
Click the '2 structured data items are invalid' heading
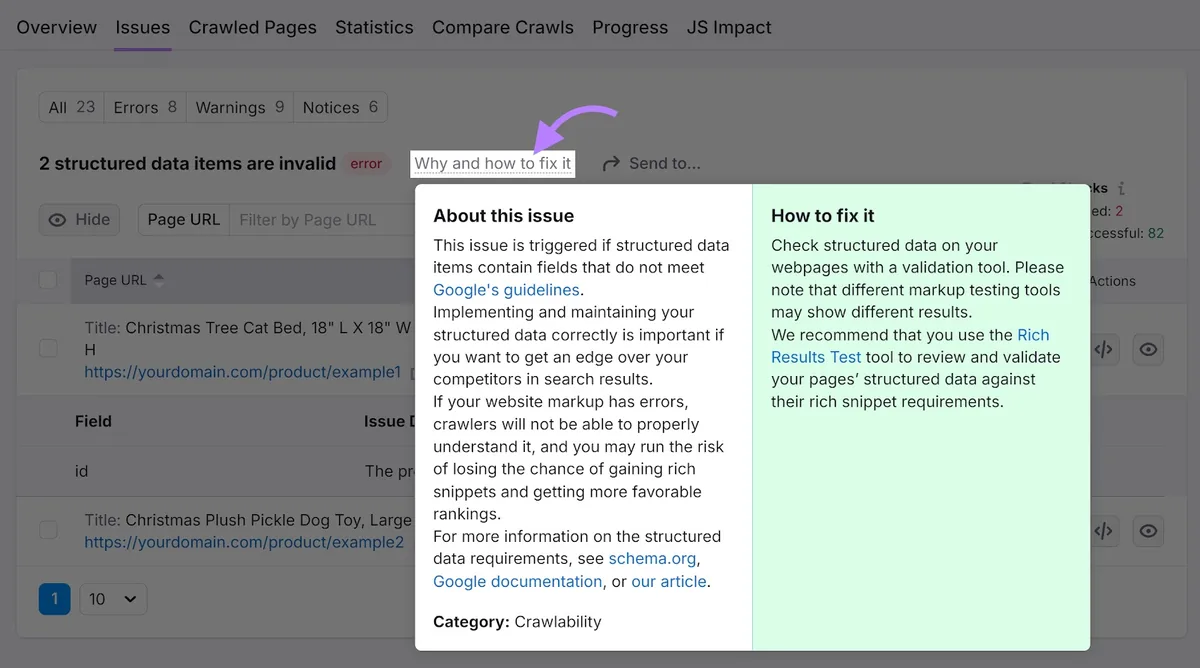coord(187,163)
